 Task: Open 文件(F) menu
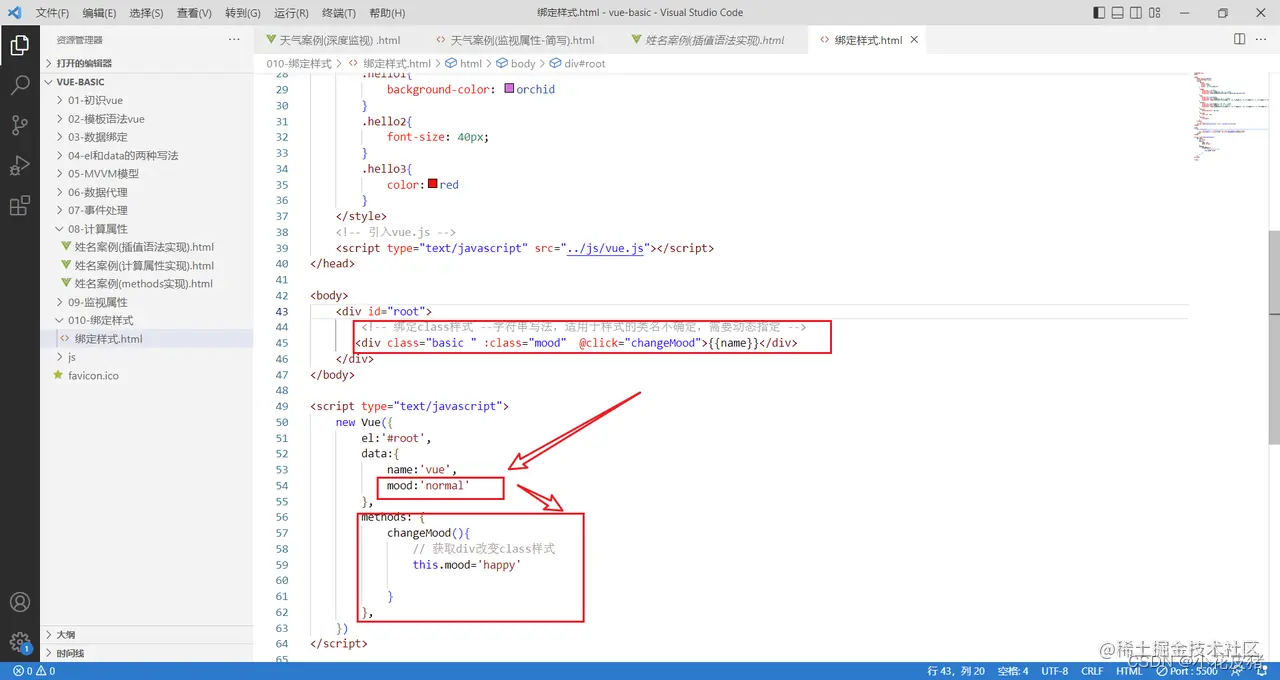[52, 13]
